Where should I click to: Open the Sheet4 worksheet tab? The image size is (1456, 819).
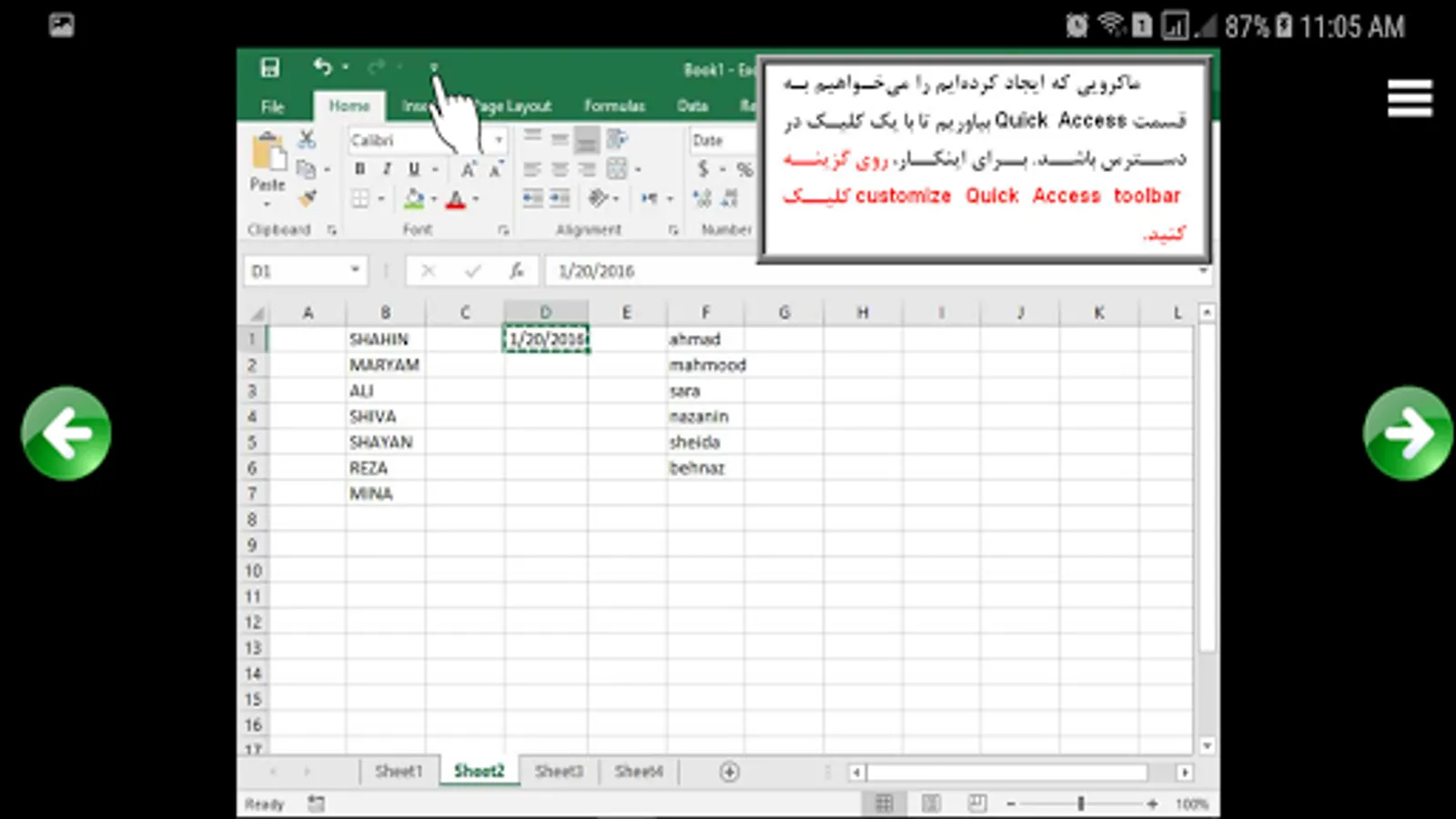click(639, 772)
